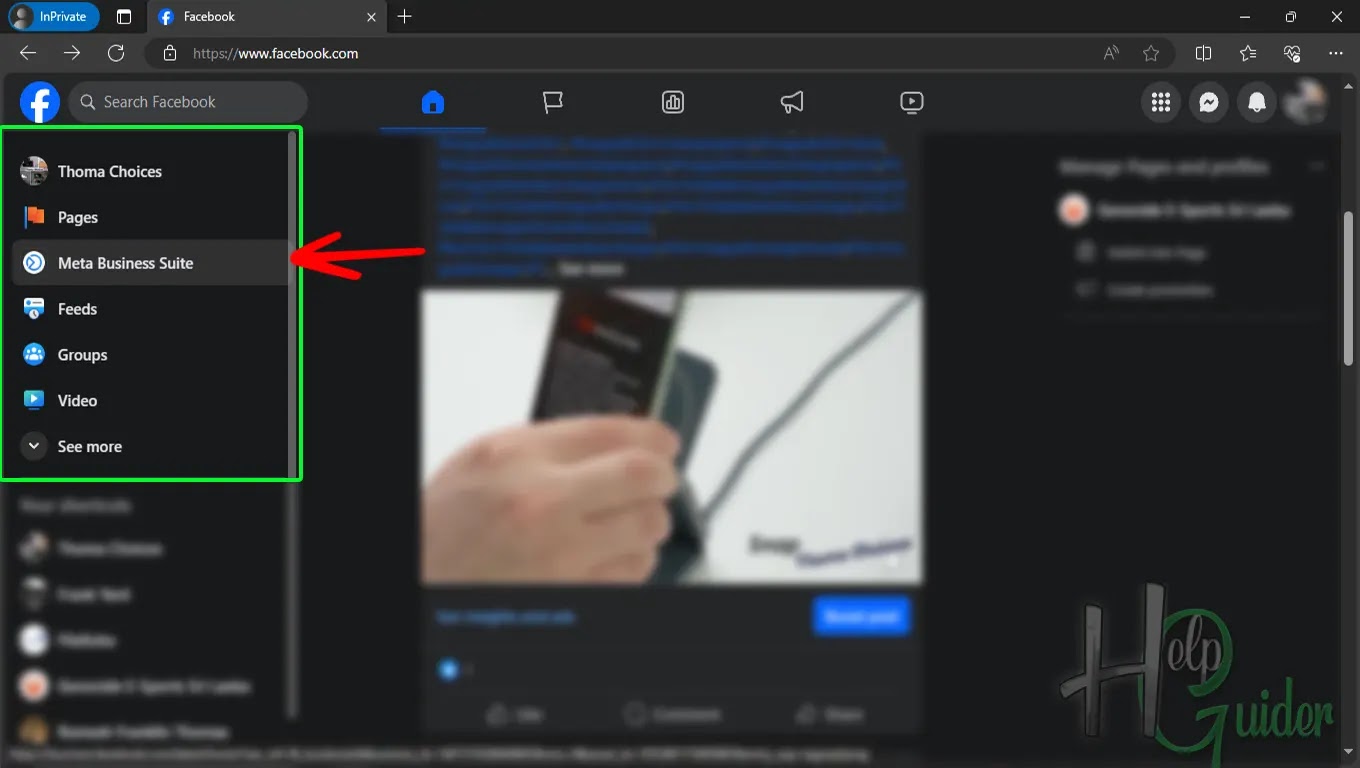Expand the See more list

tap(150, 447)
